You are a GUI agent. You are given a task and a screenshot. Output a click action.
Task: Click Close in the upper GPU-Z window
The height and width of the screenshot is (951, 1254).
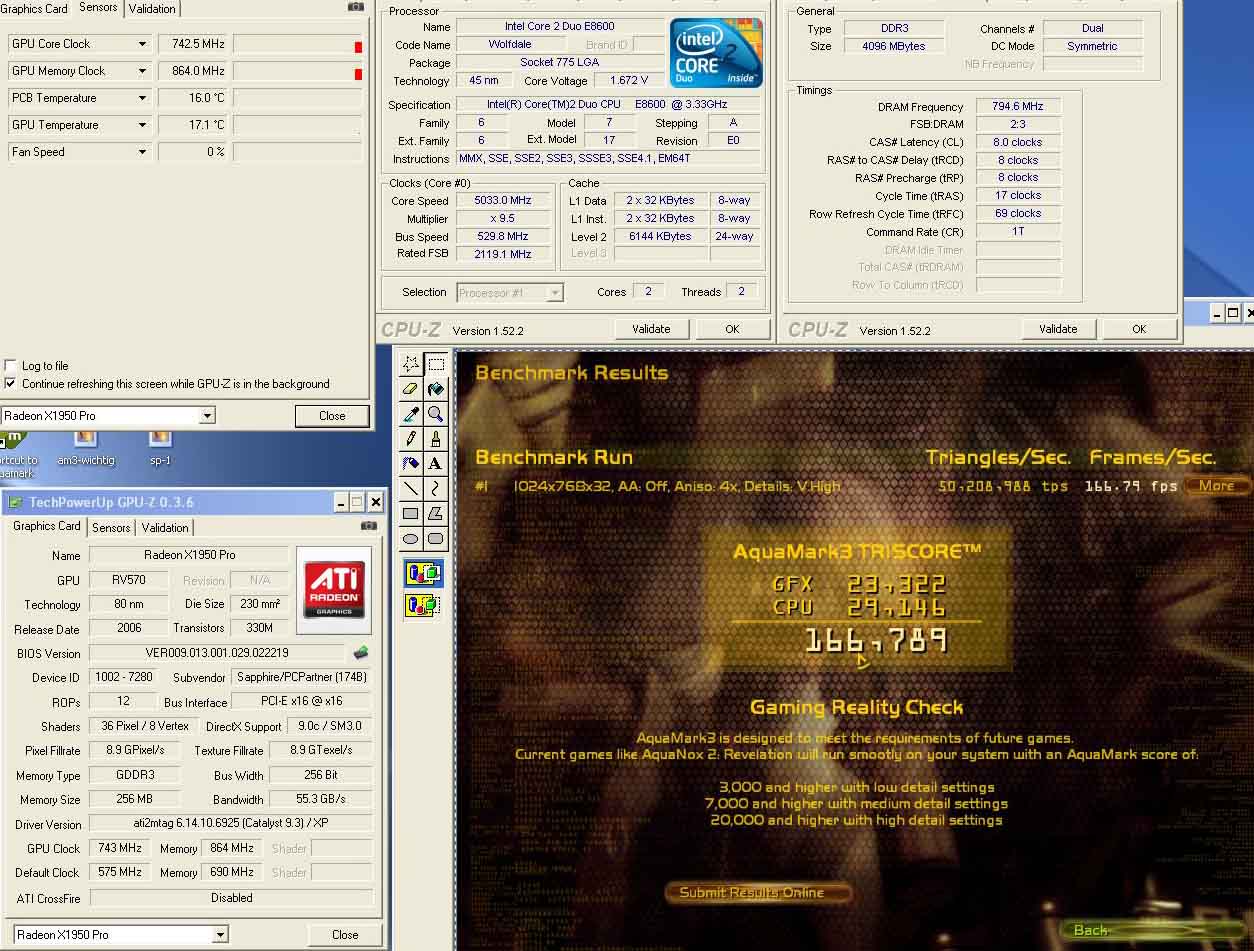click(332, 416)
